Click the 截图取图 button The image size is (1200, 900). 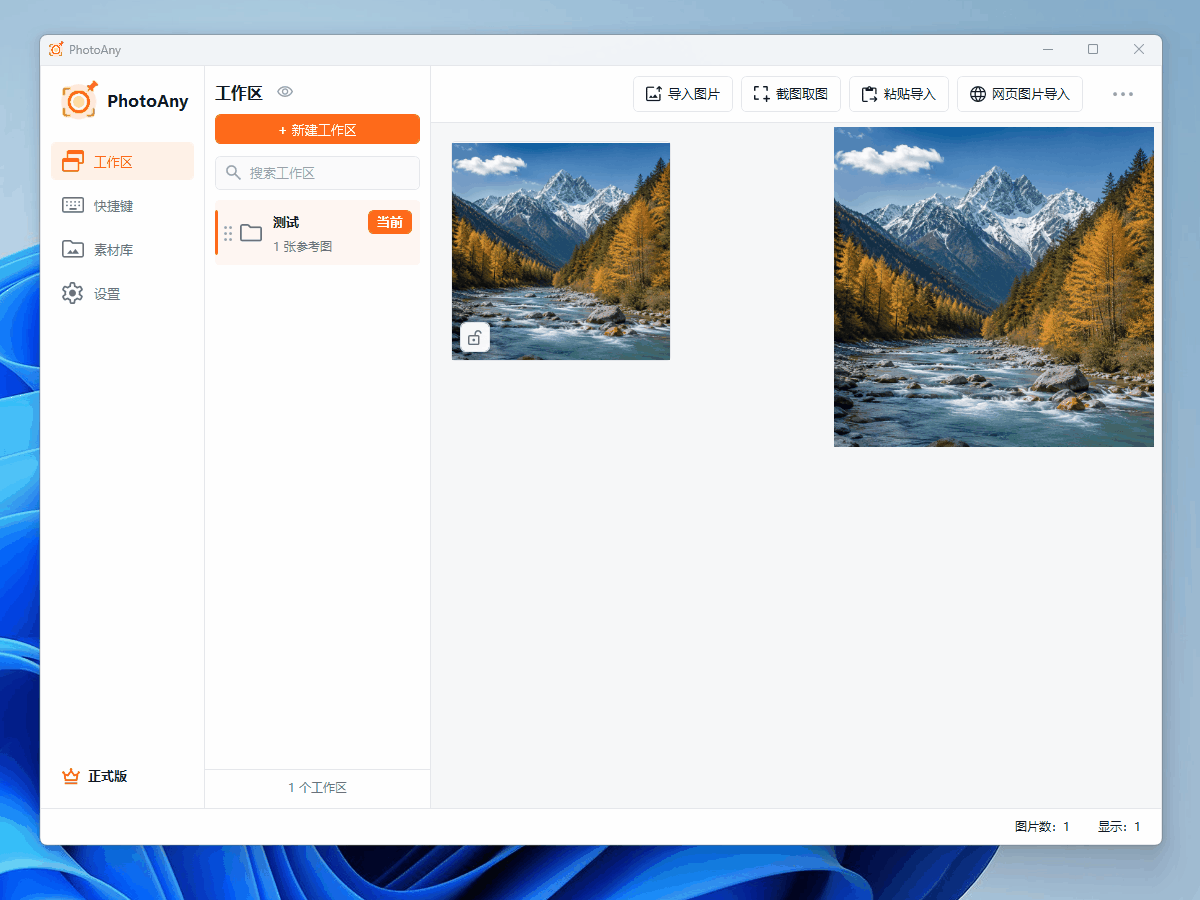(x=791, y=94)
